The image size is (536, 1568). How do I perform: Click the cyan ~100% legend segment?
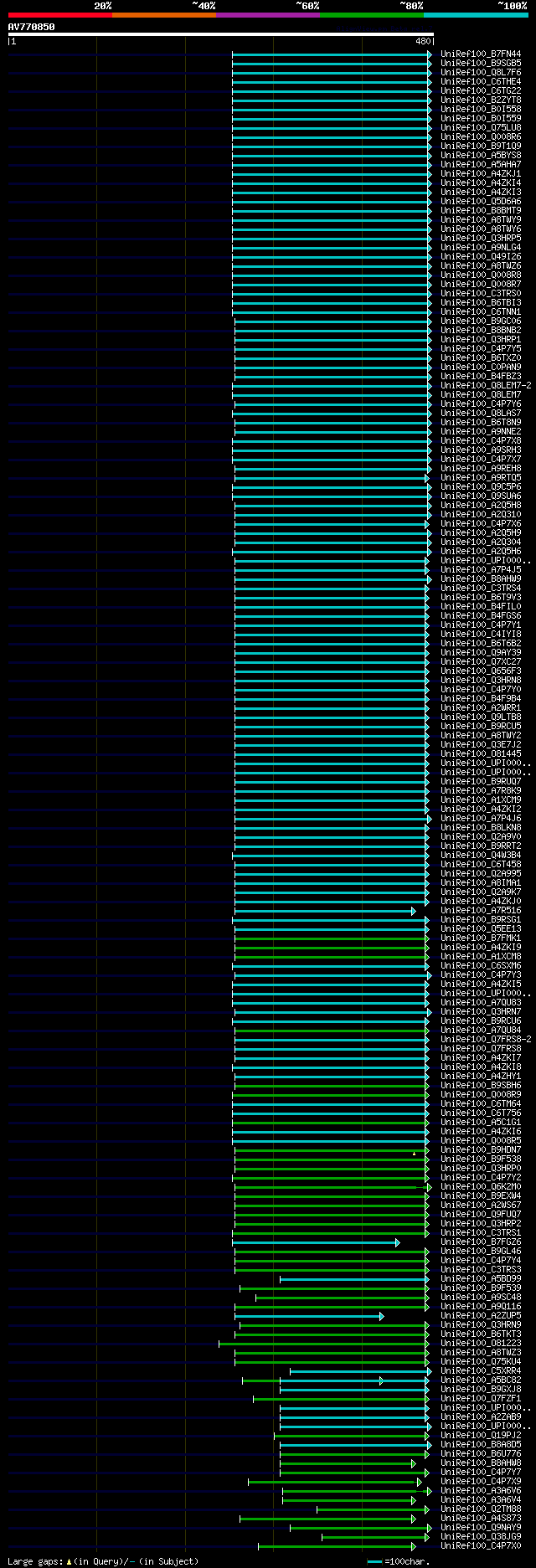(x=476, y=15)
